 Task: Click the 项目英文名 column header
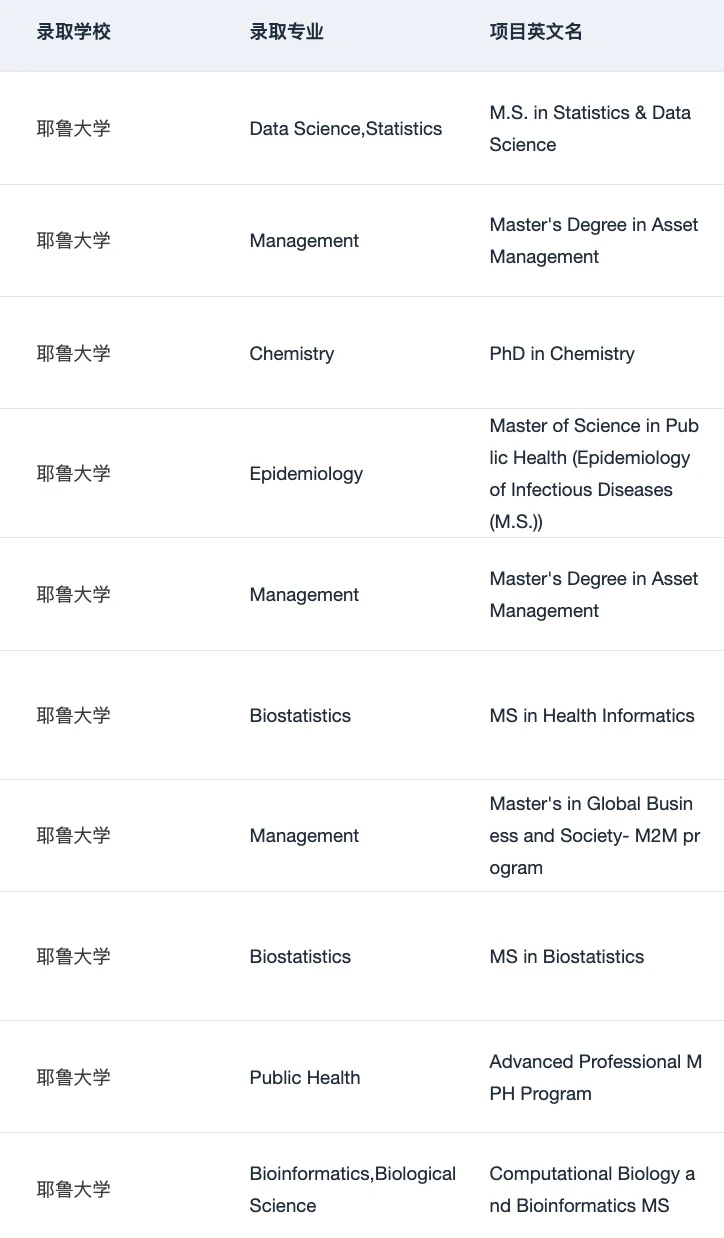pos(536,32)
